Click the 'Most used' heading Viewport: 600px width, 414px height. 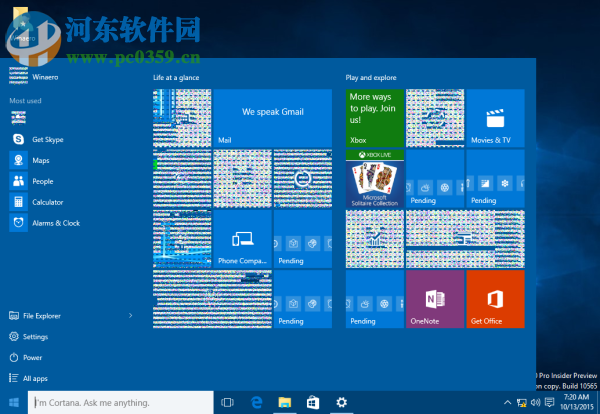pos(25,101)
